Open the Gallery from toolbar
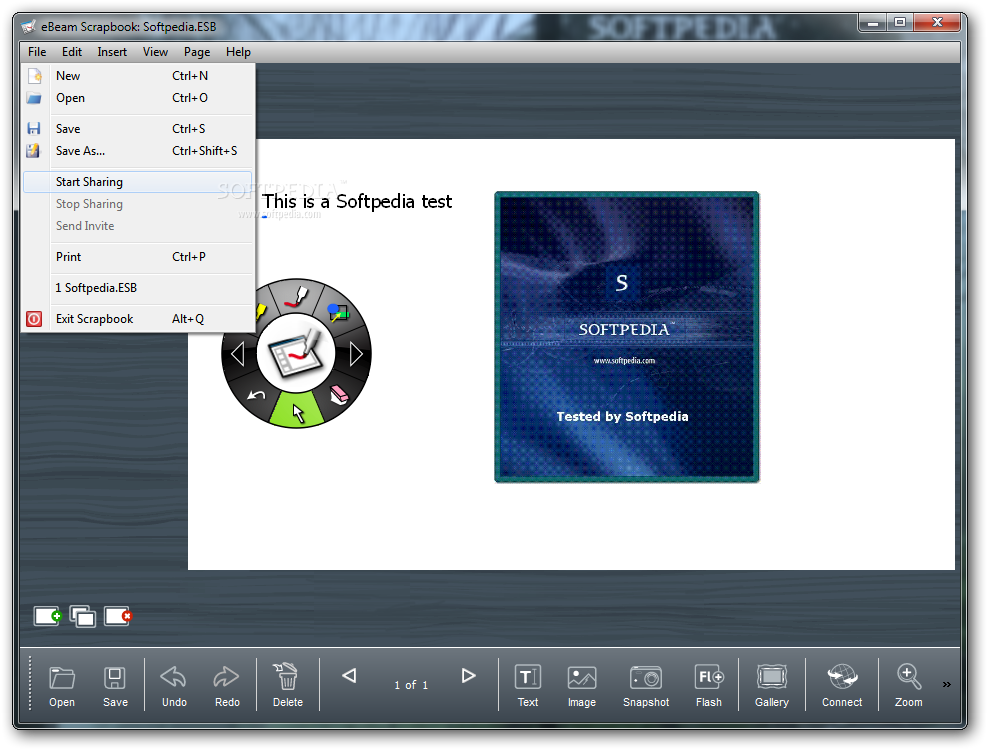 [772, 686]
